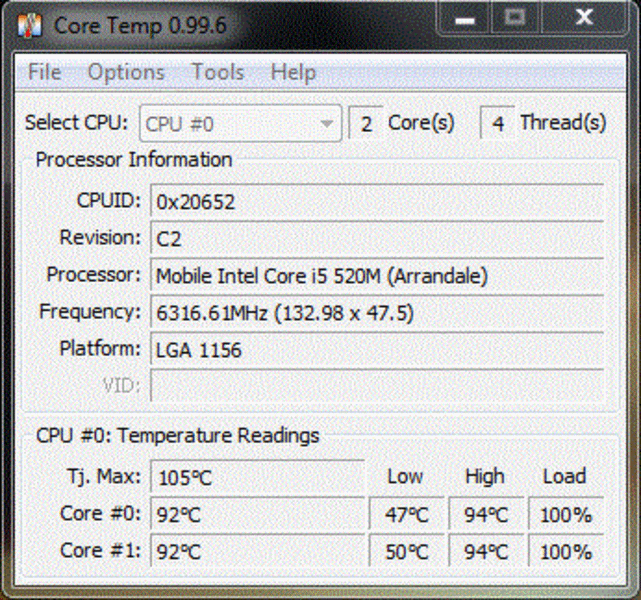
Task: Click the Core #1 current temperature 92°C
Action: 257,551
